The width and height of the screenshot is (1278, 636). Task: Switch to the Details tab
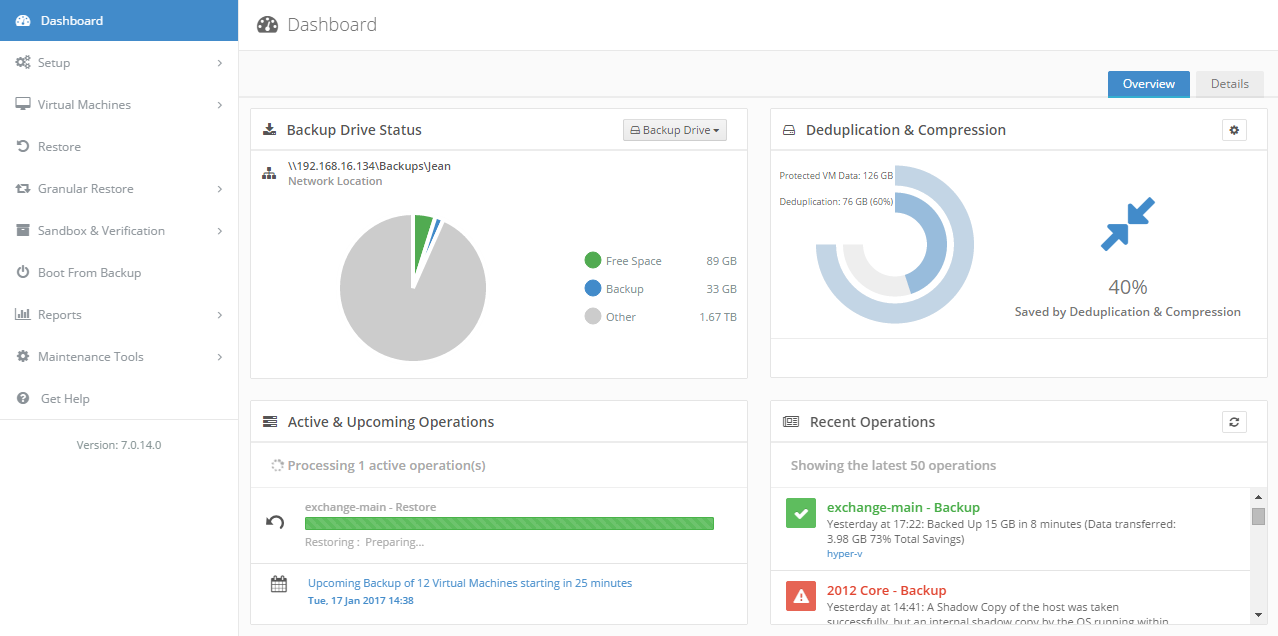(1229, 84)
